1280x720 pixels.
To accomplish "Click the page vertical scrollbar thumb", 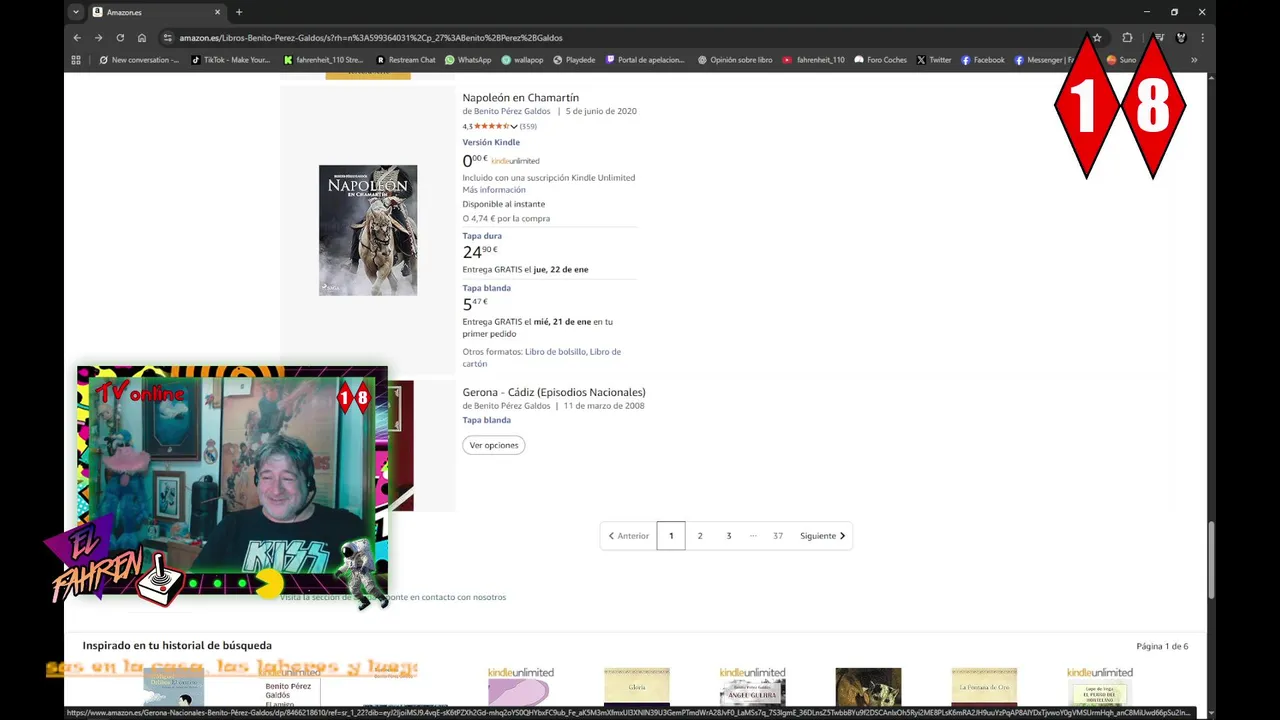I will coord(1211,560).
